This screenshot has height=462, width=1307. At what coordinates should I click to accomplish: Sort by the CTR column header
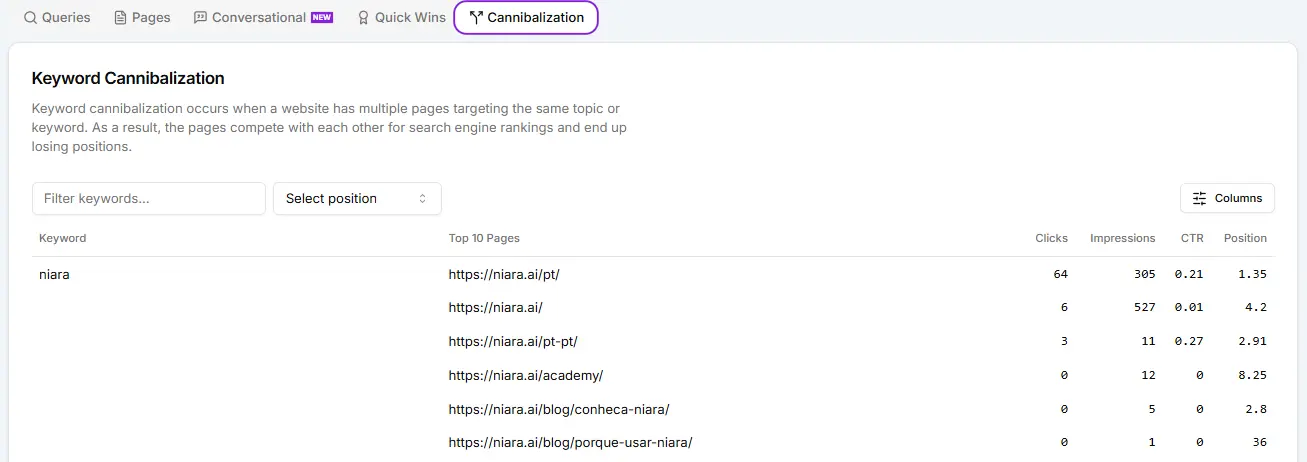(1192, 238)
